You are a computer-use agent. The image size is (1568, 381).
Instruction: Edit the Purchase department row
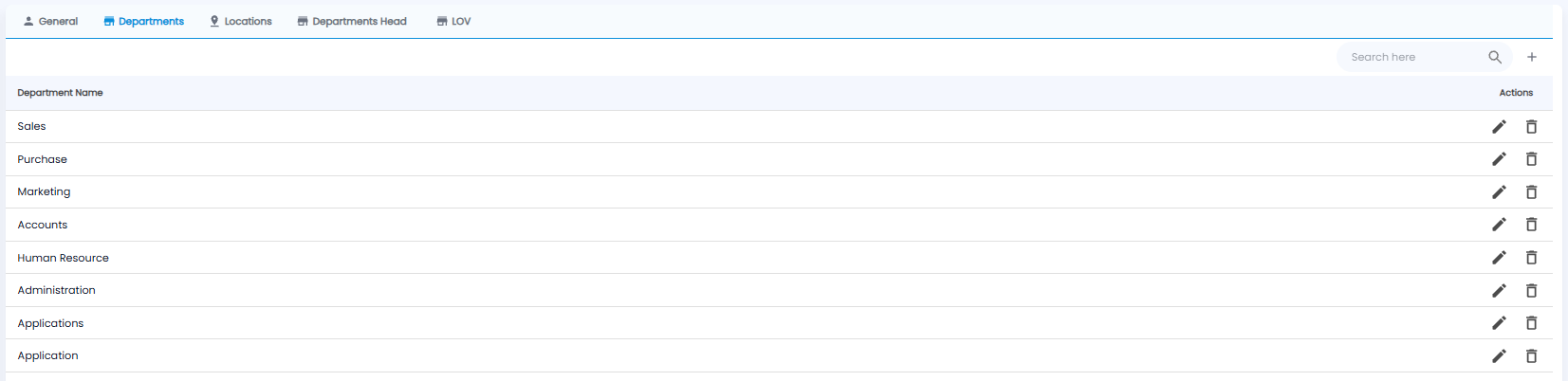(1499, 159)
